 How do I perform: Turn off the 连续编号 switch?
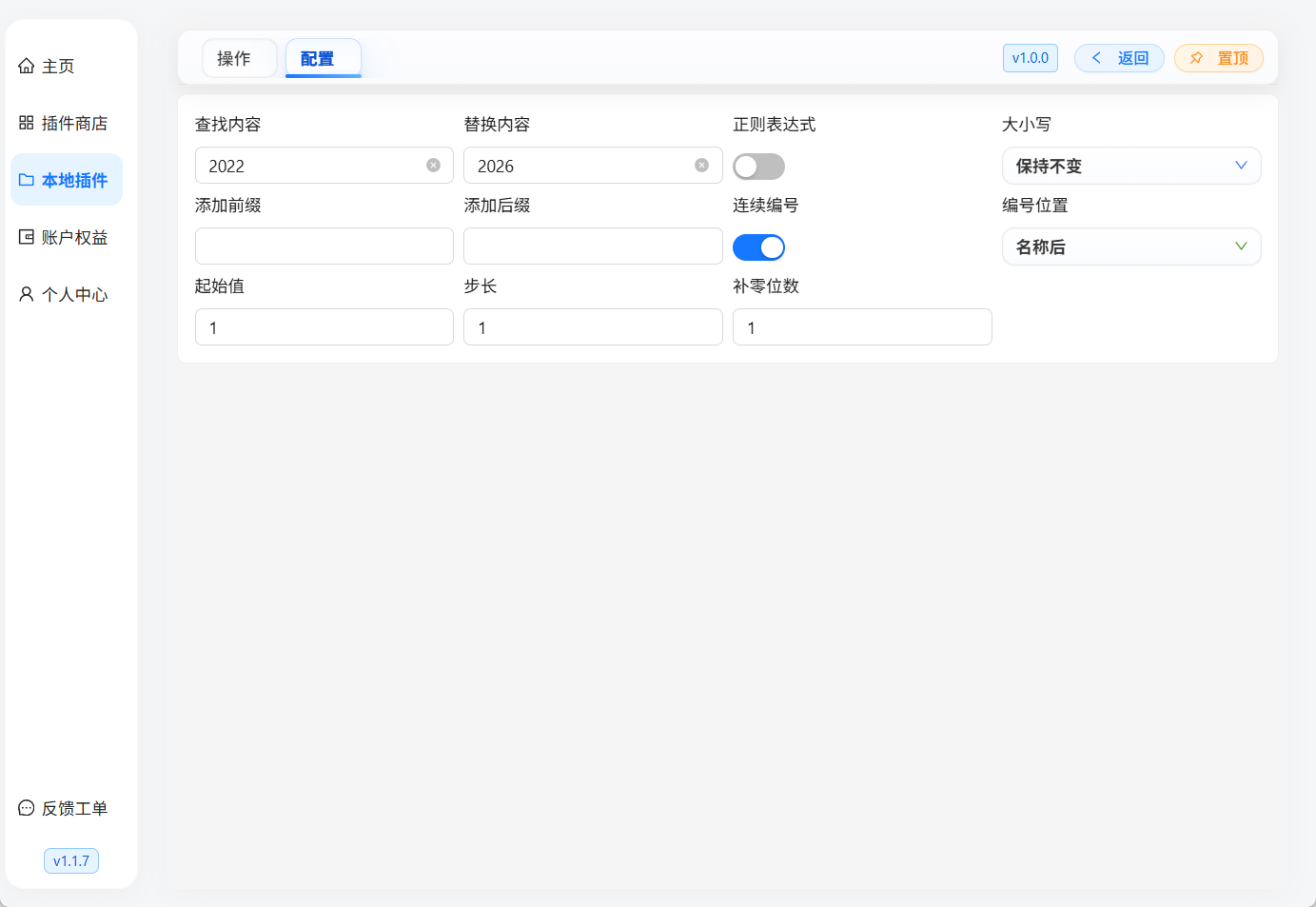(758, 247)
